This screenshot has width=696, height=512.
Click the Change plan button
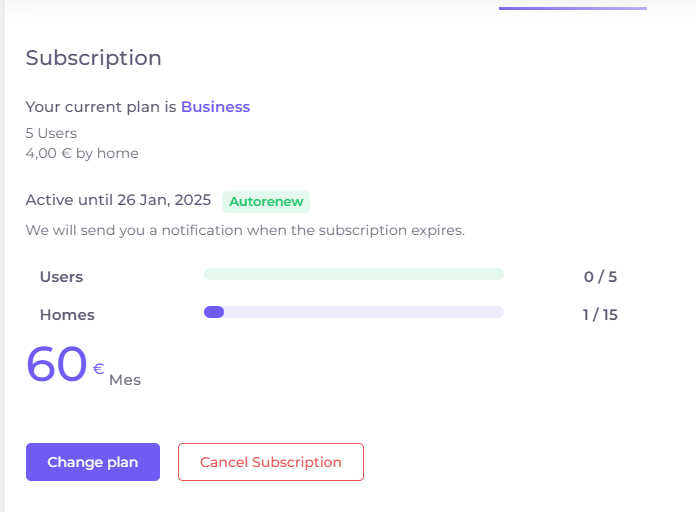coord(93,462)
